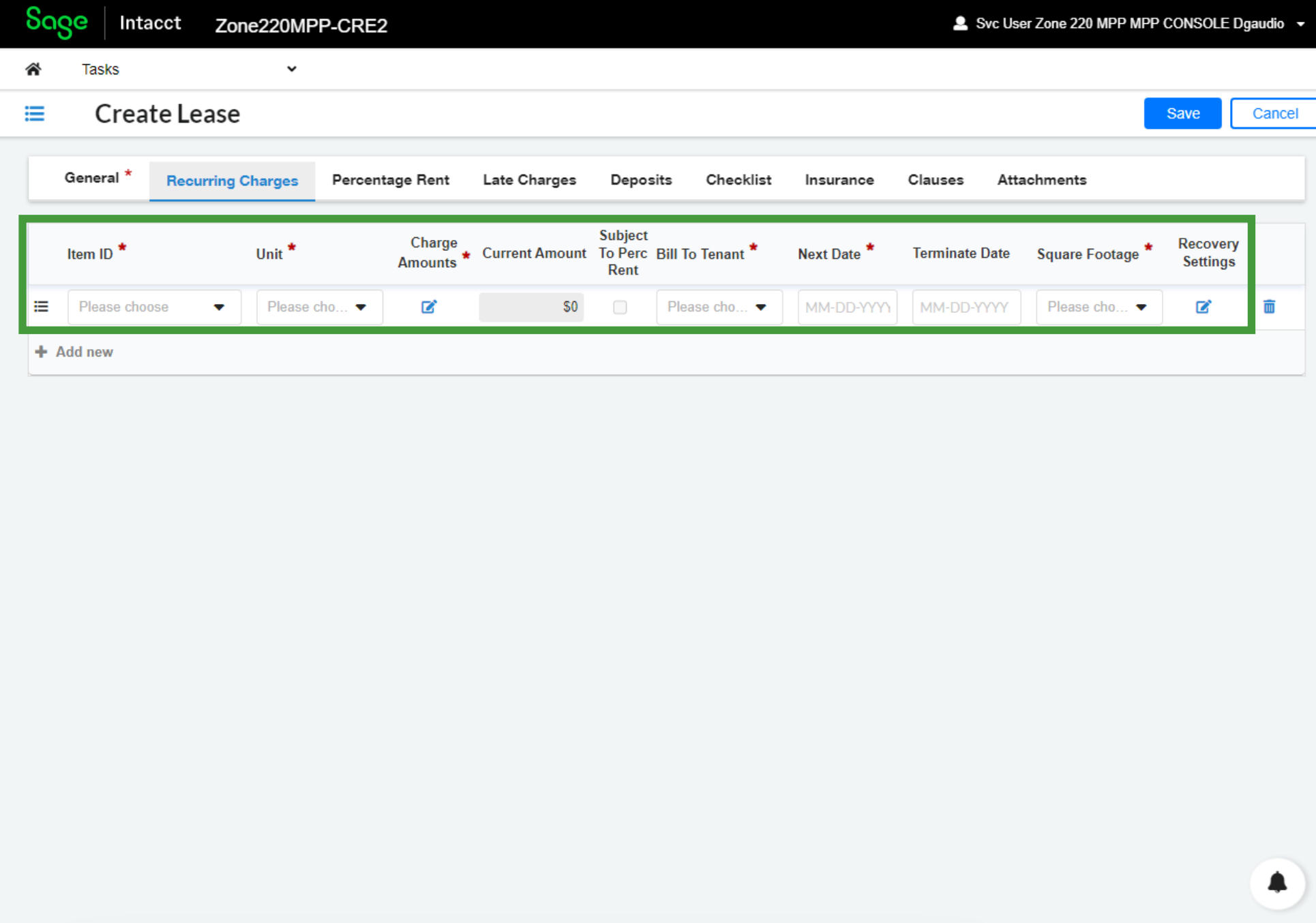Click the user profile icon

[960, 23]
